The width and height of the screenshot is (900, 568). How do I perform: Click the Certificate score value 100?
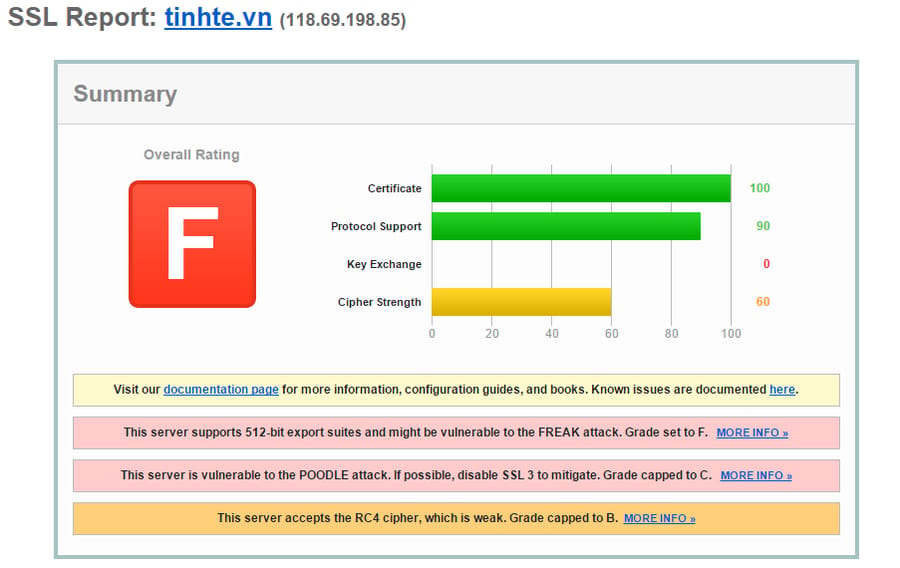point(759,188)
